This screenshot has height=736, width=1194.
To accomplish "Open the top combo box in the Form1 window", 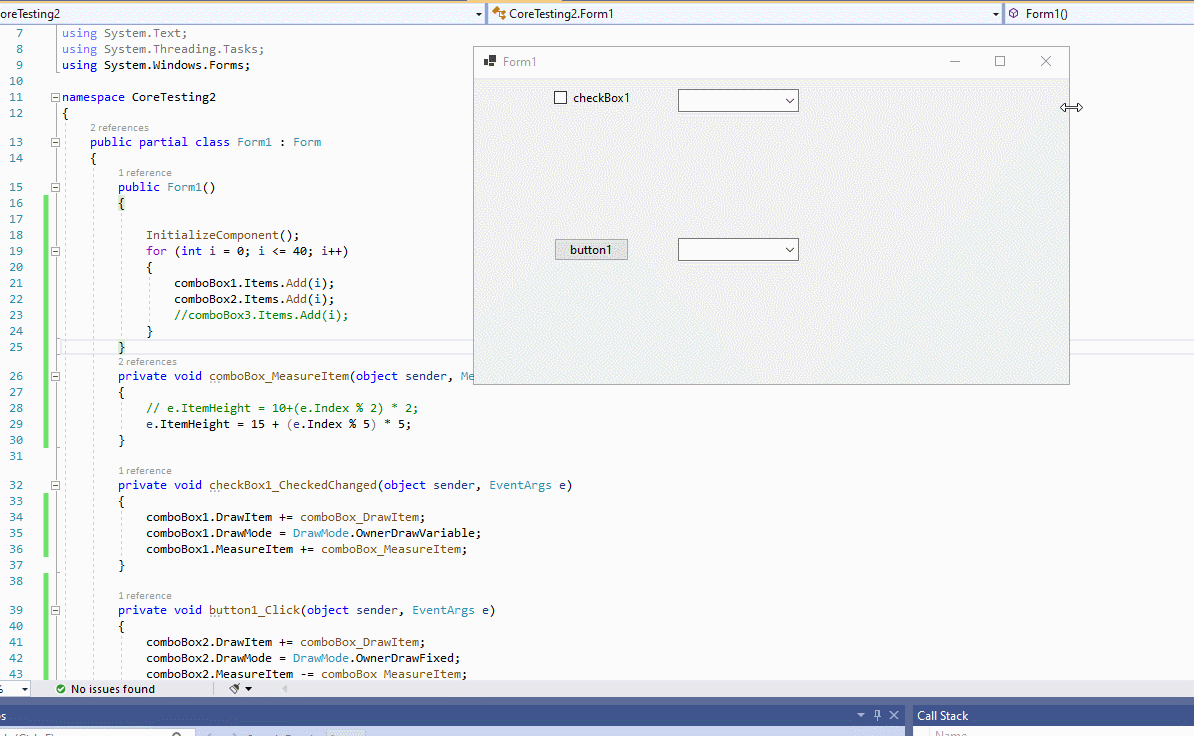I will 790,100.
